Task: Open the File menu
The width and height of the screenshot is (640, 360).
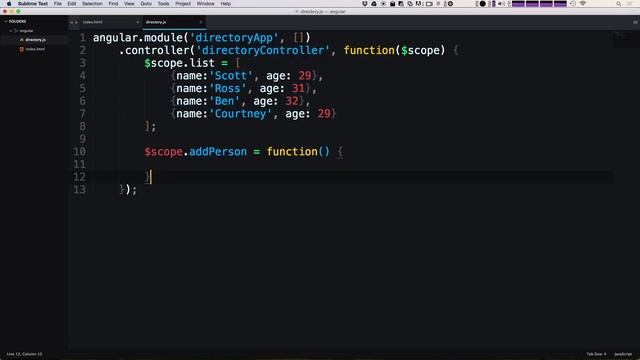Action: pos(58,4)
